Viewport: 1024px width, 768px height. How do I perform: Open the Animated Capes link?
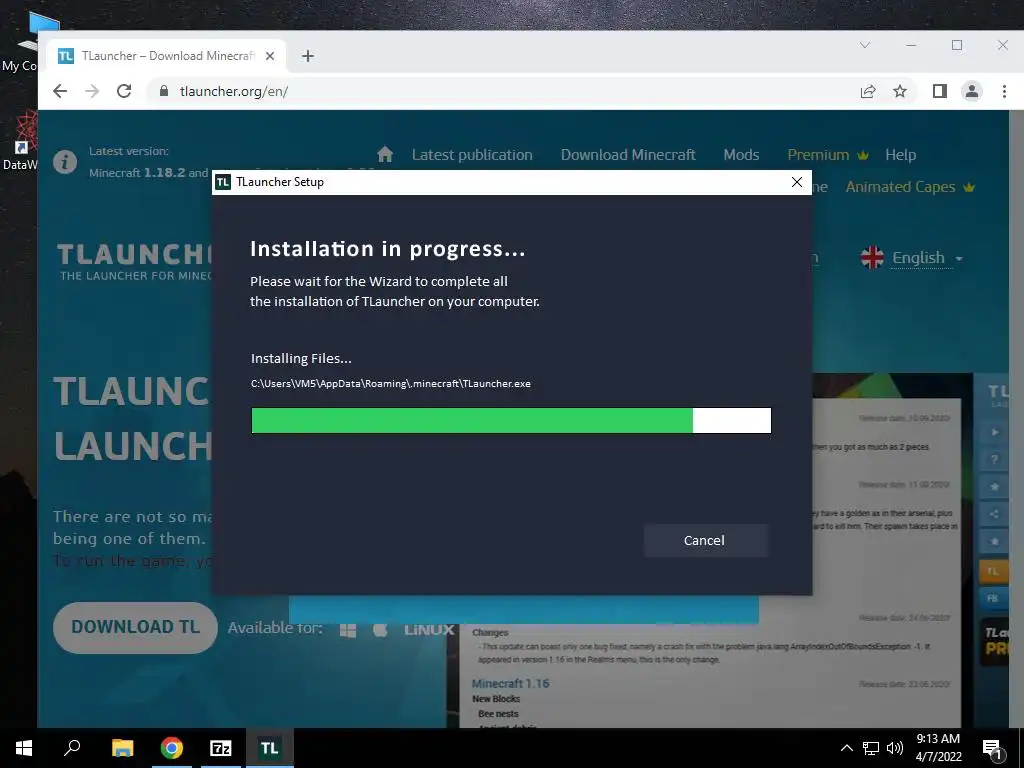point(910,187)
